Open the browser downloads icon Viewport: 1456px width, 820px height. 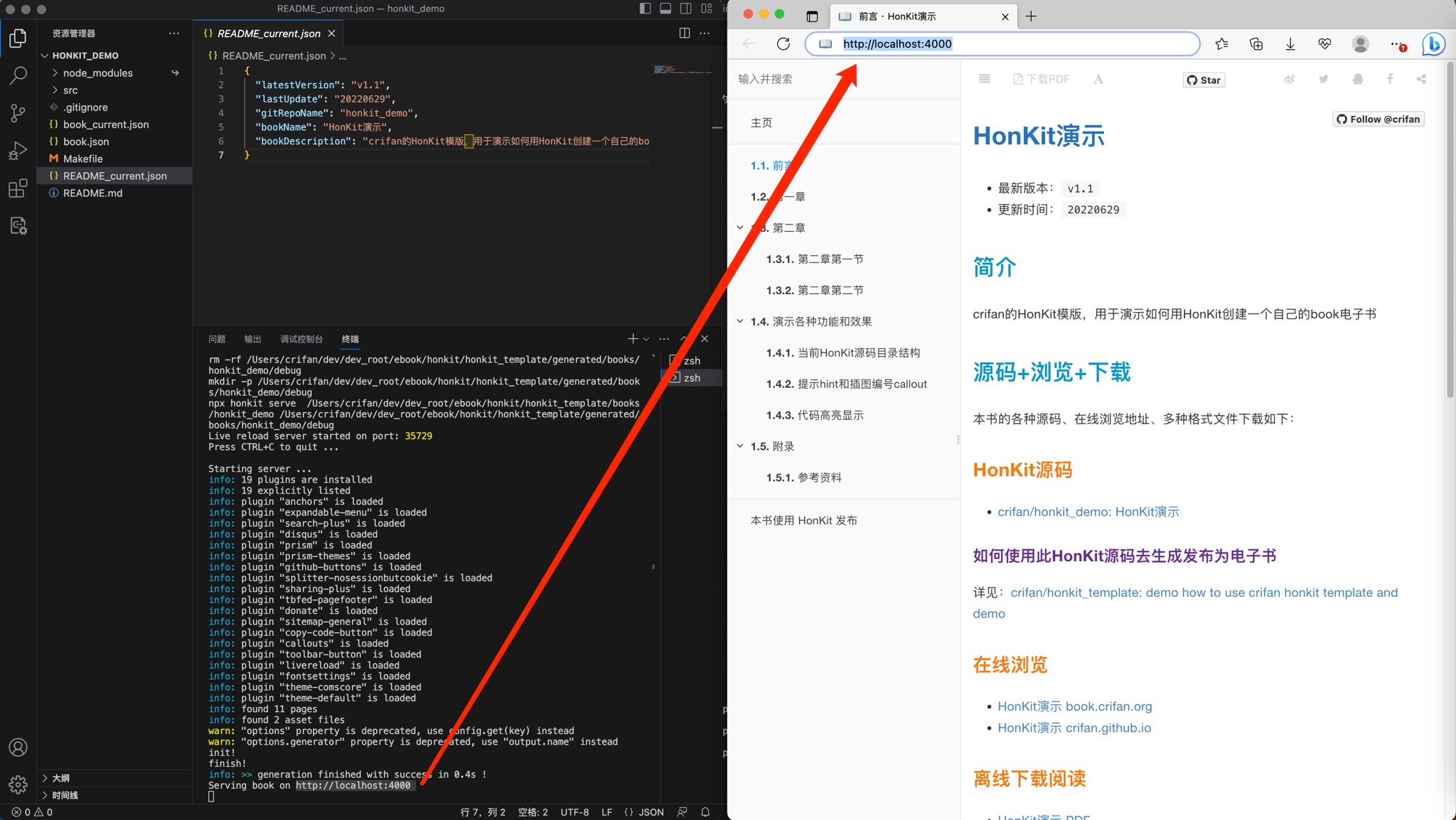1290,44
